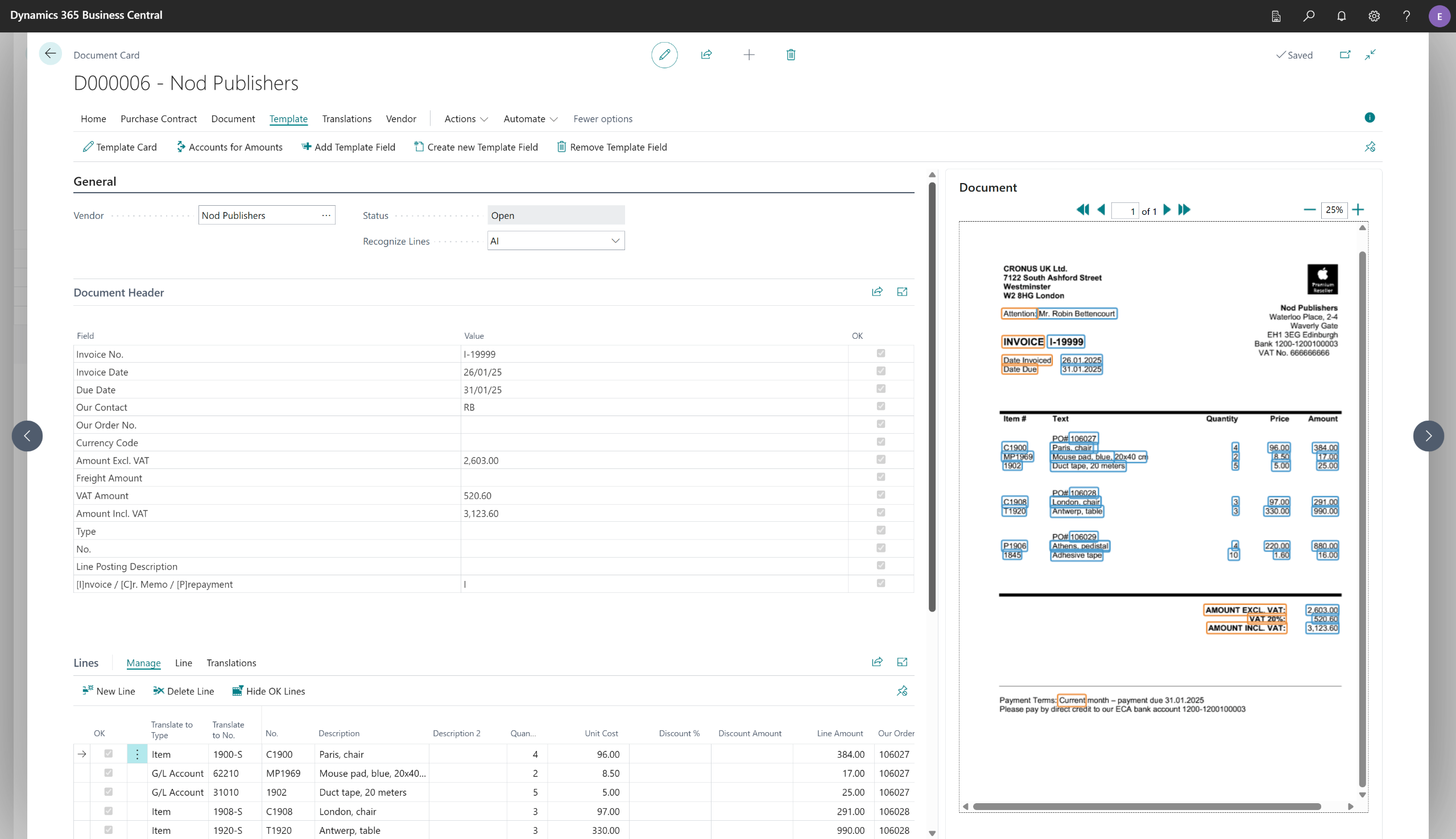The width and height of the screenshot is (1456, 839).
Task: Open the Purchase Contract tab
Action: 159,119
